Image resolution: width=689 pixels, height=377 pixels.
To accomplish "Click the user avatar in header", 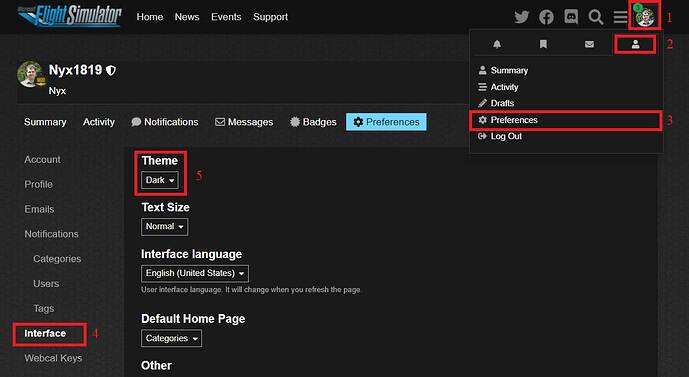I will pyautogui.click(x=645, y=17).
